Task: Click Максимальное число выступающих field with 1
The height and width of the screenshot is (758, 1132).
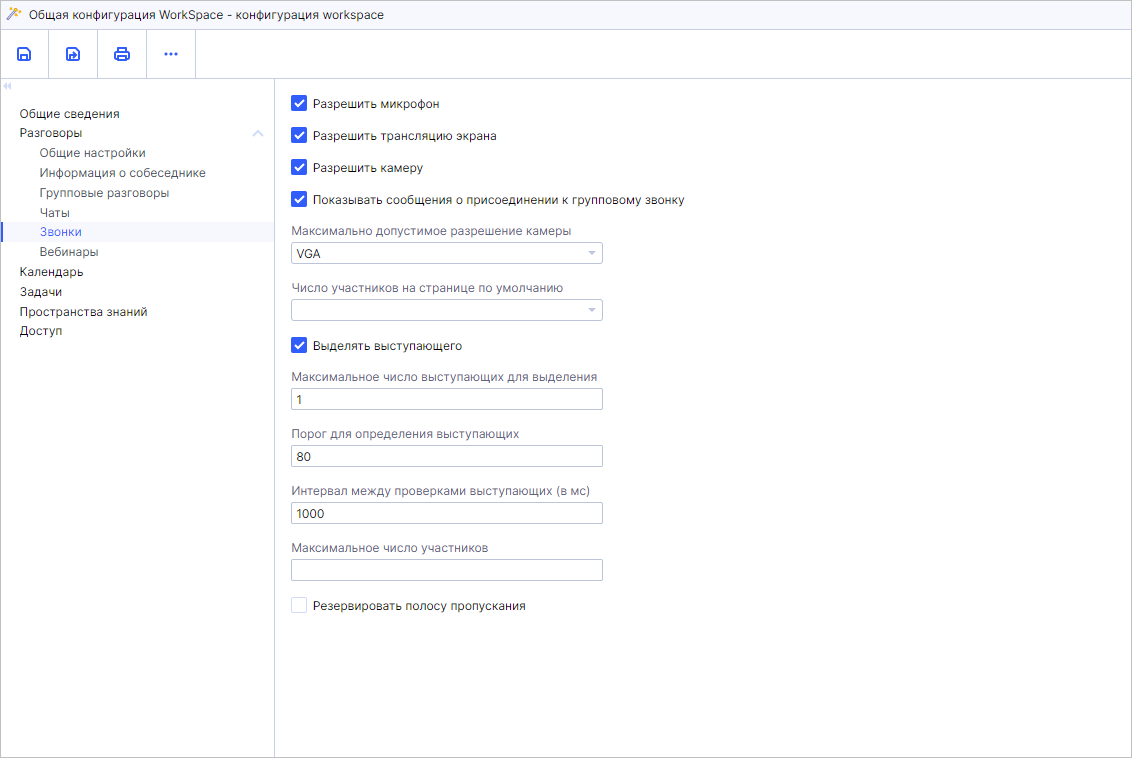Action: [x=447, y=399]
